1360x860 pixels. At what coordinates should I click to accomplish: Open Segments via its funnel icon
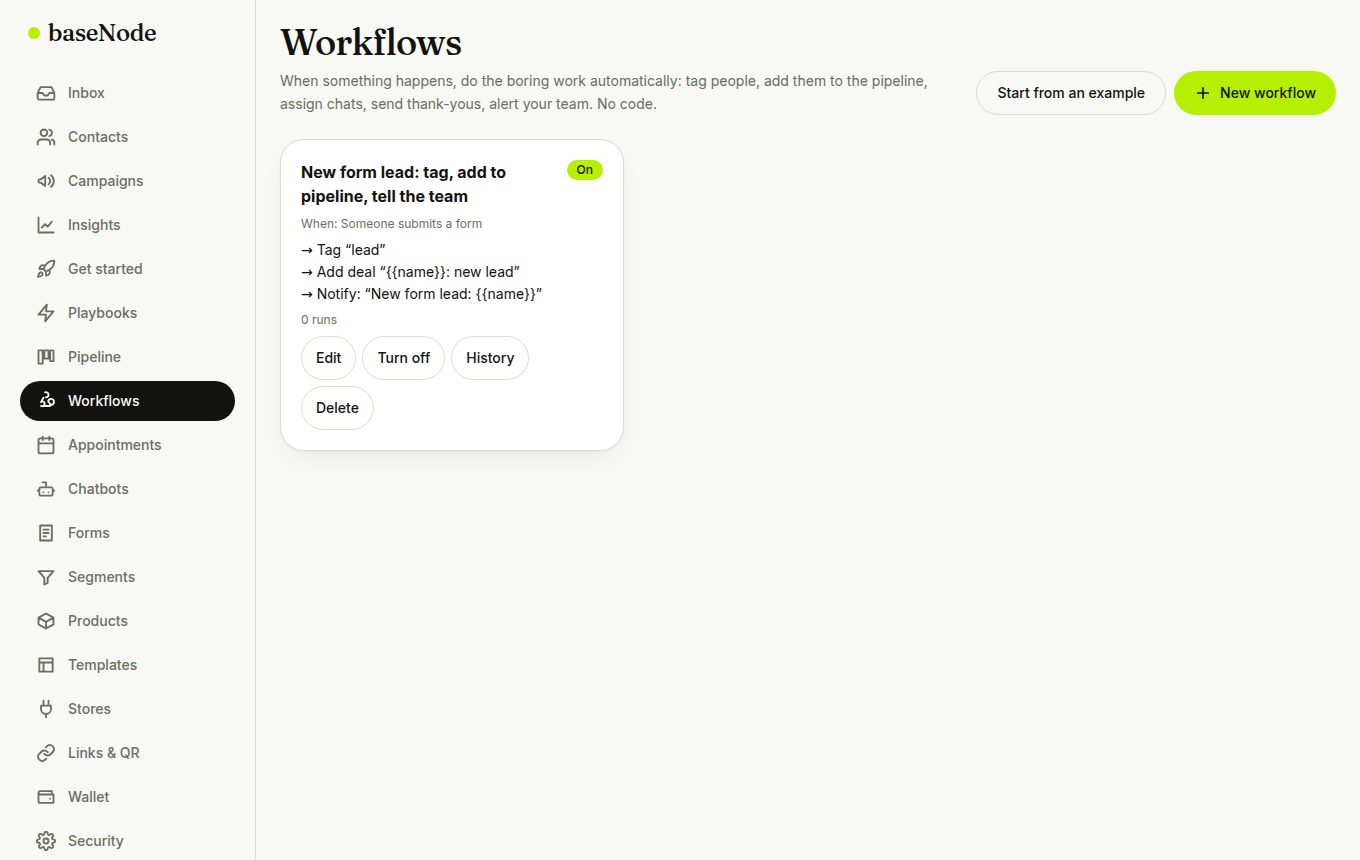pos(46,577)
